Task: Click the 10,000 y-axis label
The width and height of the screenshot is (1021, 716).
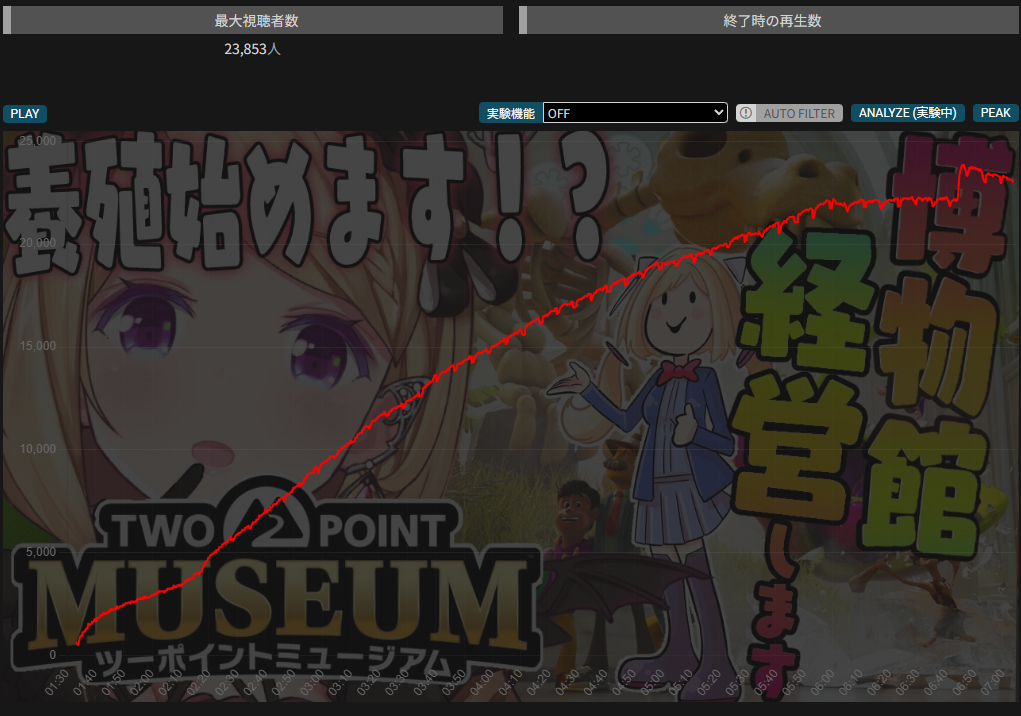Action: pyautogui.click(x=37, y=448)
